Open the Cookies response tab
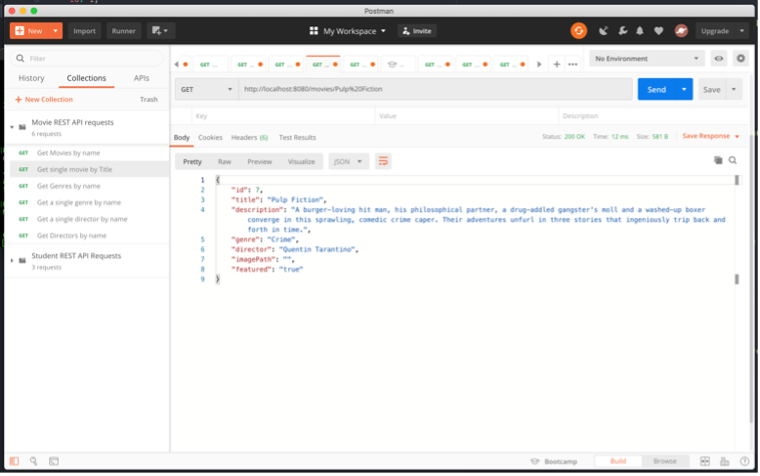 pos(210,138)
